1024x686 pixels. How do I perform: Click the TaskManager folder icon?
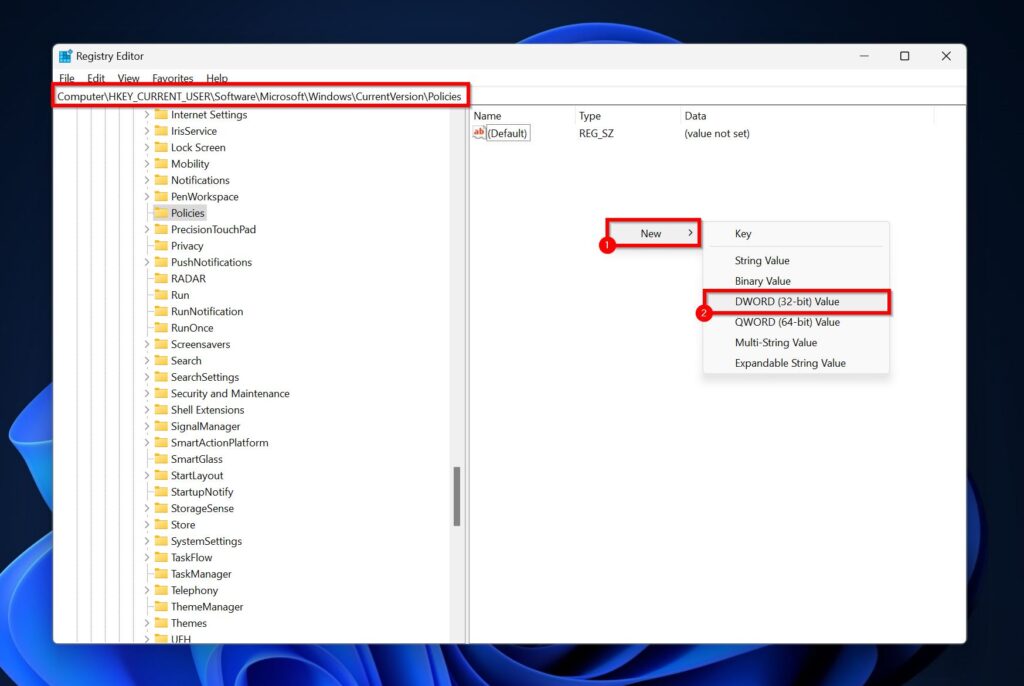coord(160,574)
